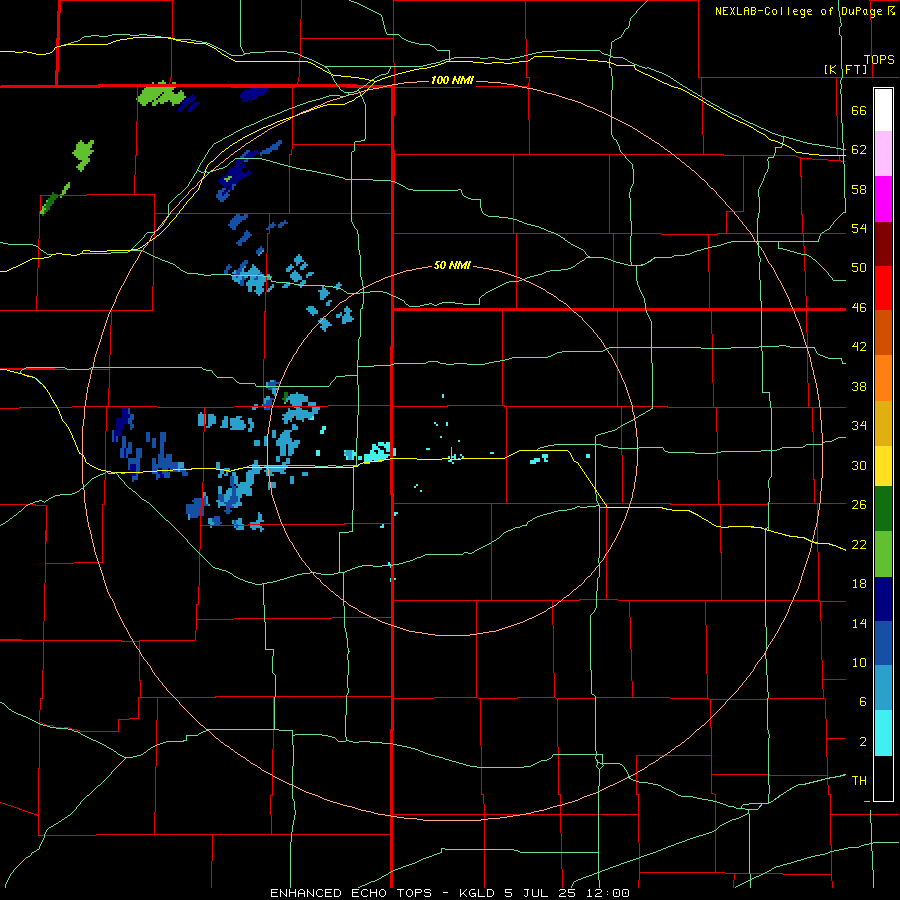Click the 18 legend value
This screenshot has height=900, width=900.
click(859, 584)
